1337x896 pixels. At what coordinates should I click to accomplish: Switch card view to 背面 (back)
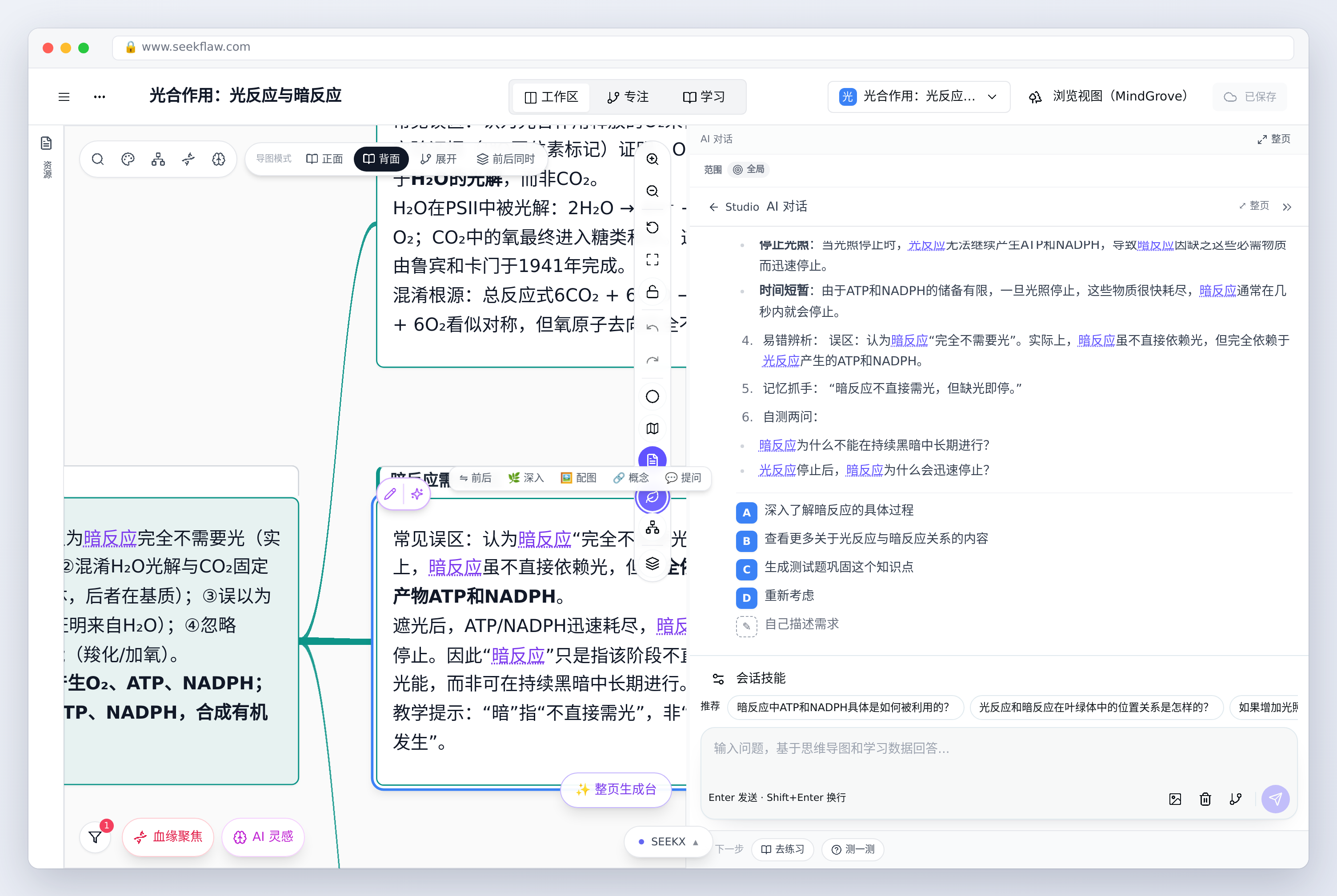[381, 159]
